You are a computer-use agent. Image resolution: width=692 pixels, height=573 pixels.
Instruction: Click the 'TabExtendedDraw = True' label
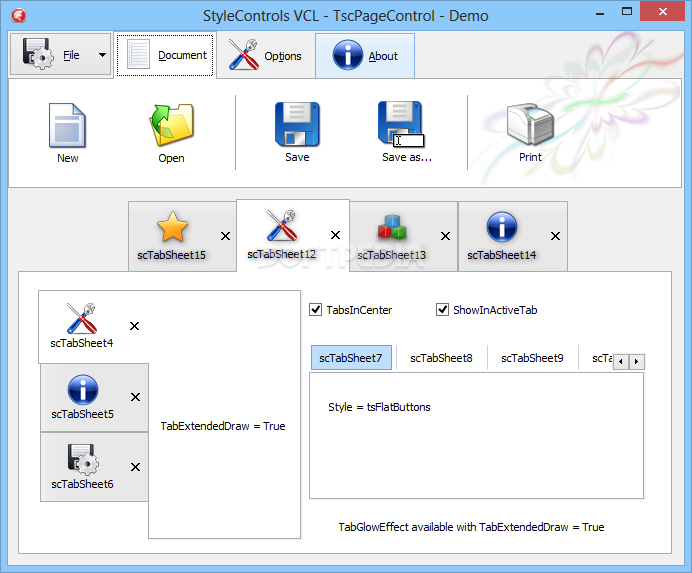pos(223,426)
